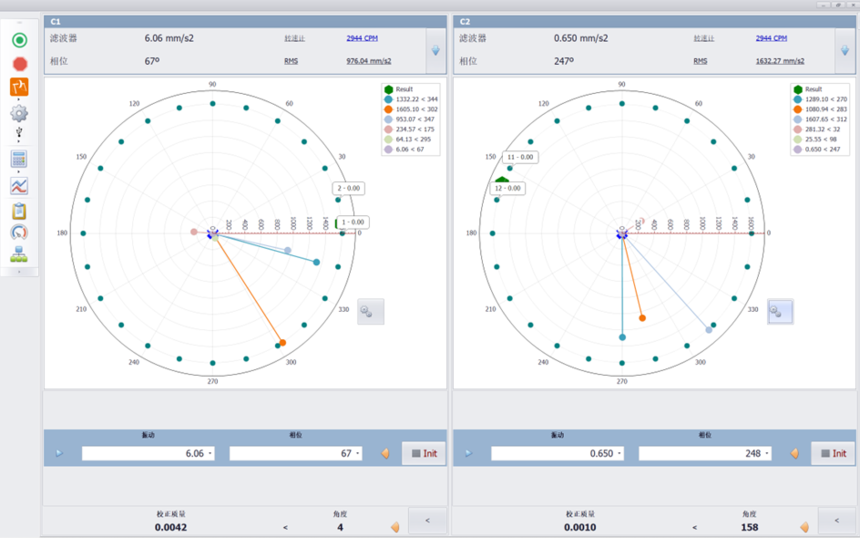The image size is (860, 538).
Task: Click orange marker beside C2 phase field
Action: [794, 454]
